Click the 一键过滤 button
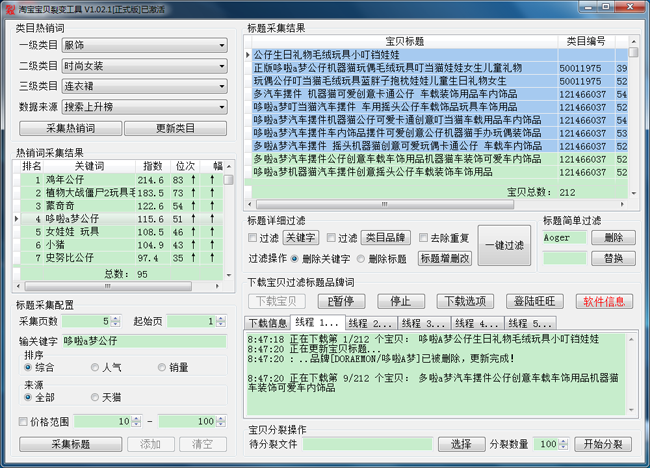 [x=506, y=245]
